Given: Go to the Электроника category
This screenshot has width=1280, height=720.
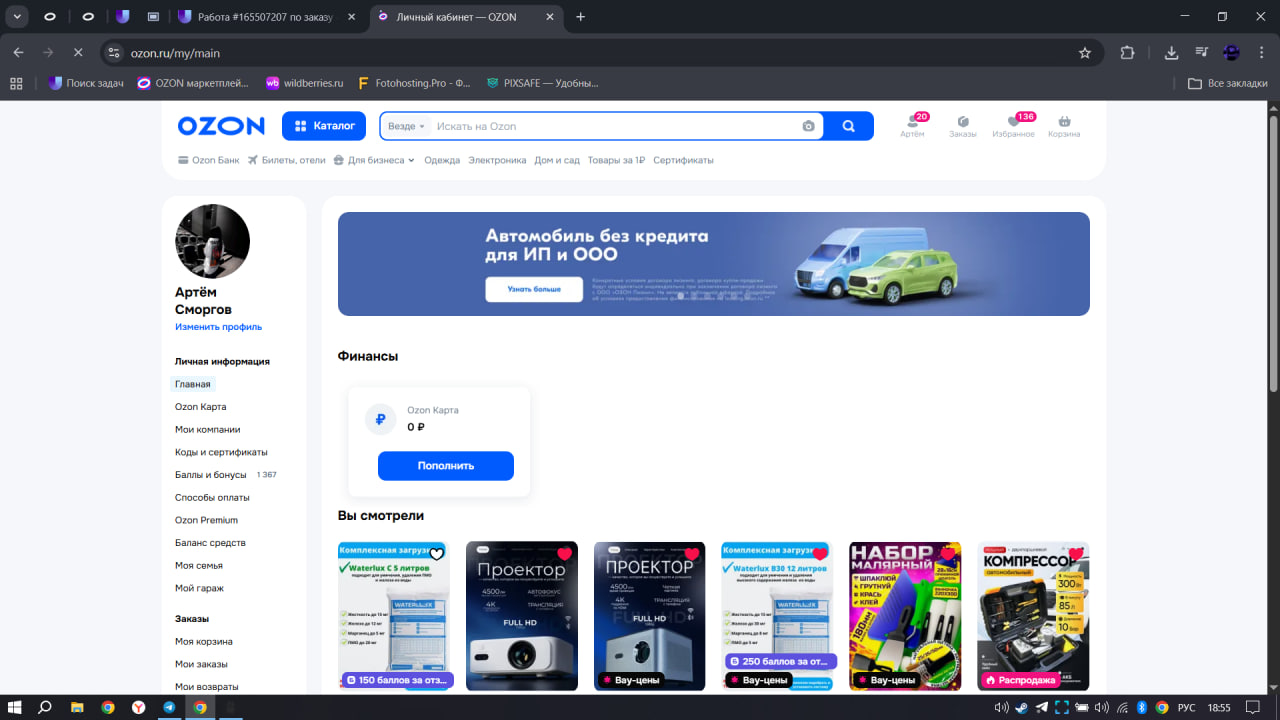Looking at the screenshot, I should (x=497, y=160).
